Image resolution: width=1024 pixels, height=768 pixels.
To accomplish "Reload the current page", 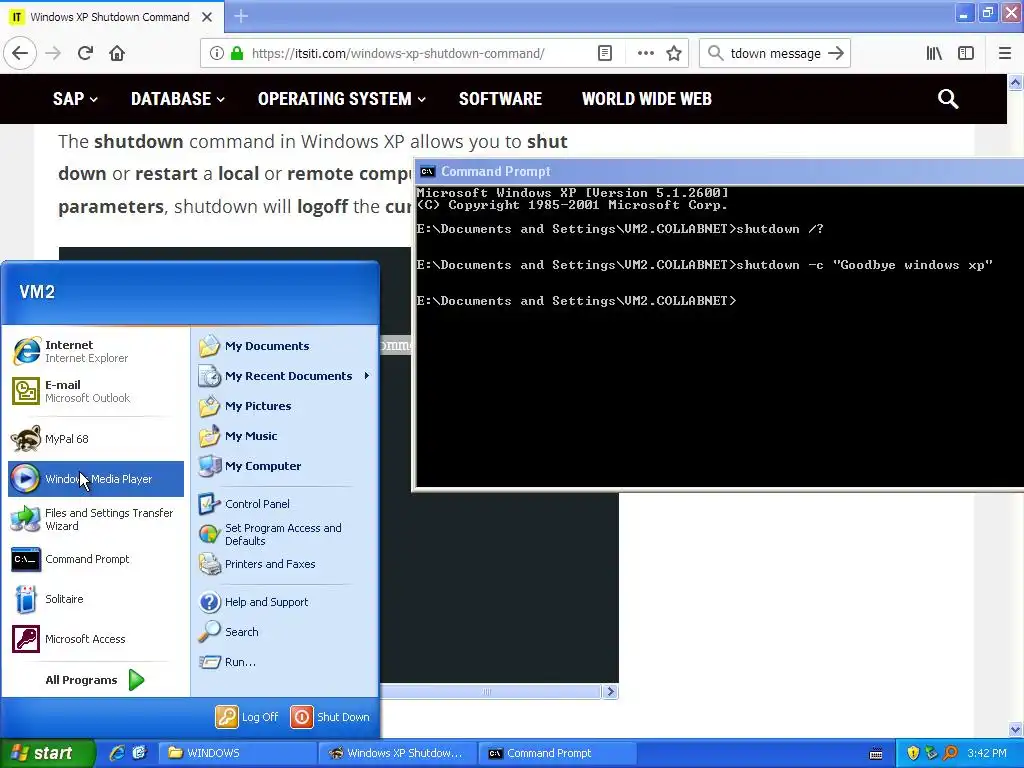I will pyautogui.click(x=85, y=53).
